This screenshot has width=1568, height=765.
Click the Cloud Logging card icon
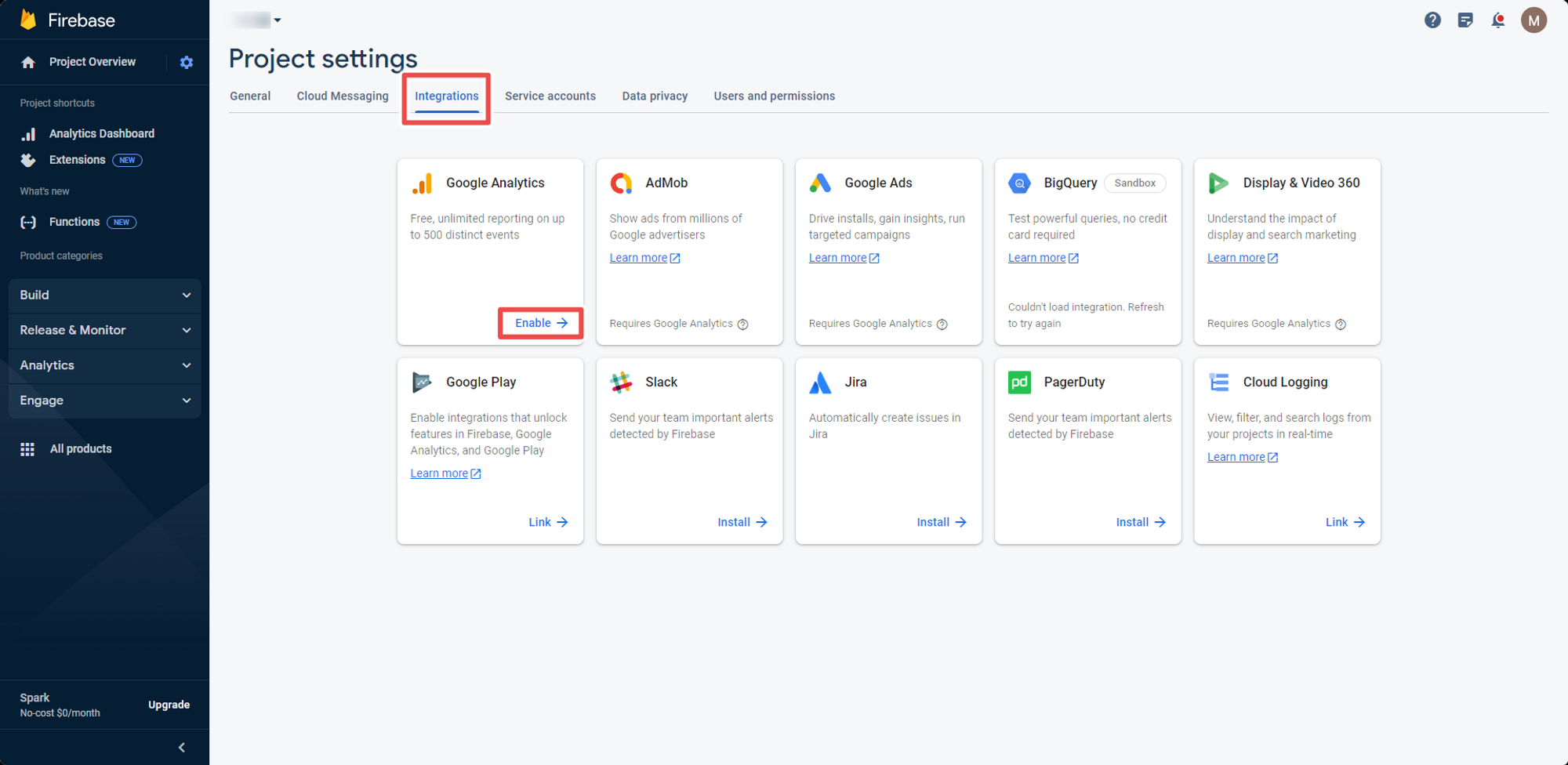(x=1218, y=382)
